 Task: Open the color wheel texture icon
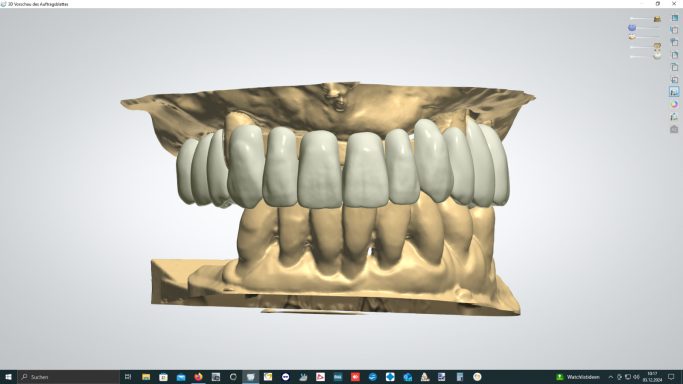pos(674,104)
